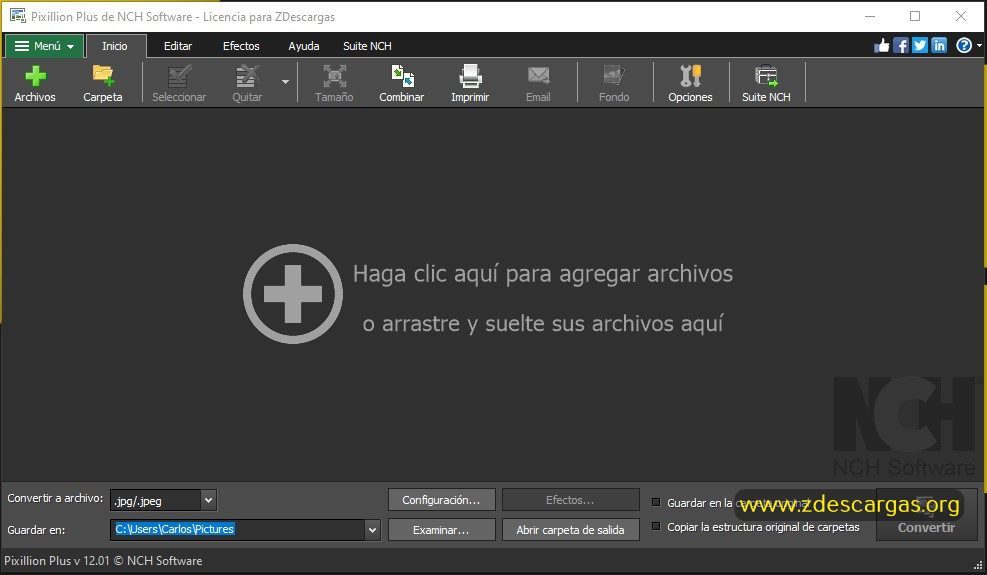Click the Efectos... button
The image size is (987, 575).
tap(570, 500)
